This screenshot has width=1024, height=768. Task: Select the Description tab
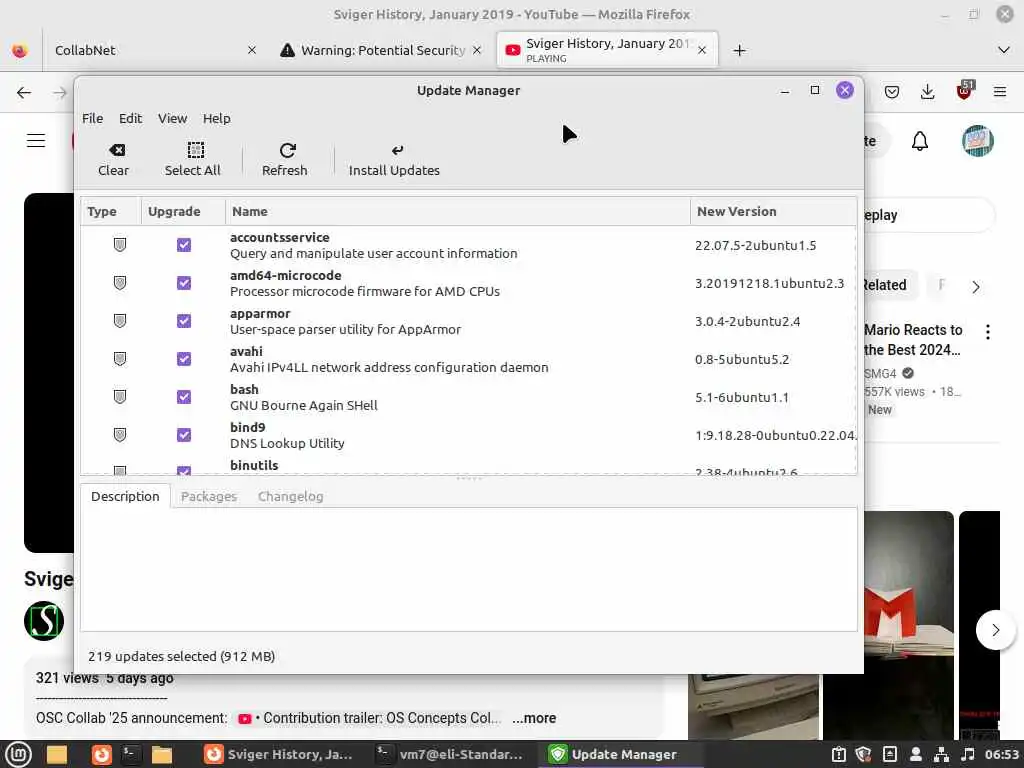(125, 496)
